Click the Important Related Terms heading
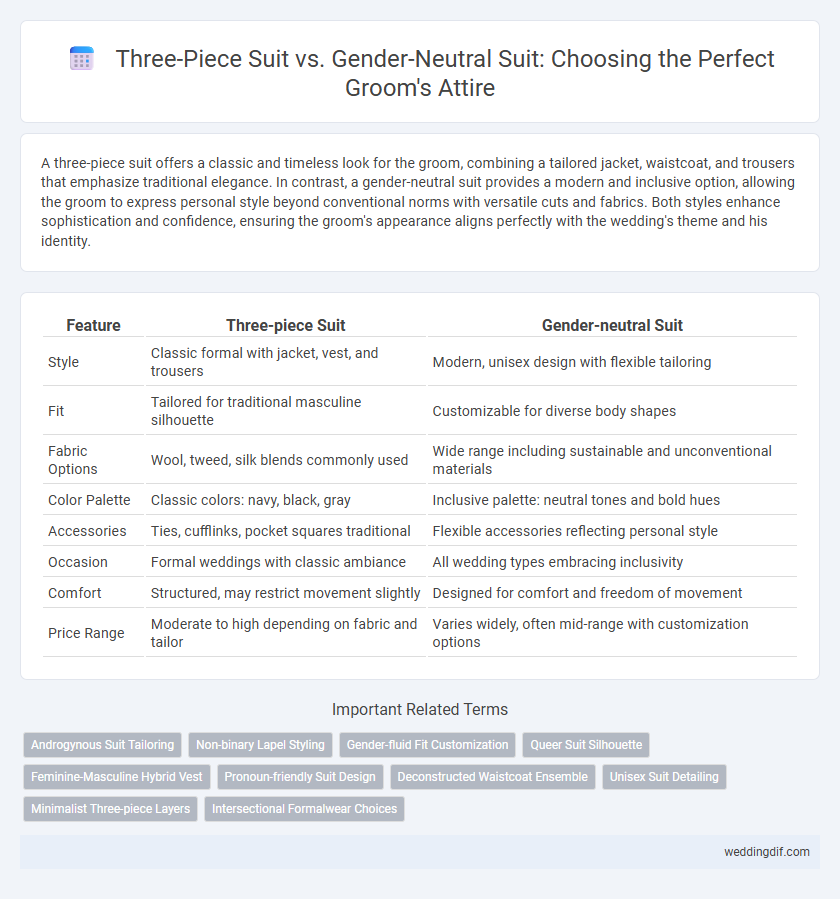The height and width of the screenshot is (899, 840). point(420,709)
